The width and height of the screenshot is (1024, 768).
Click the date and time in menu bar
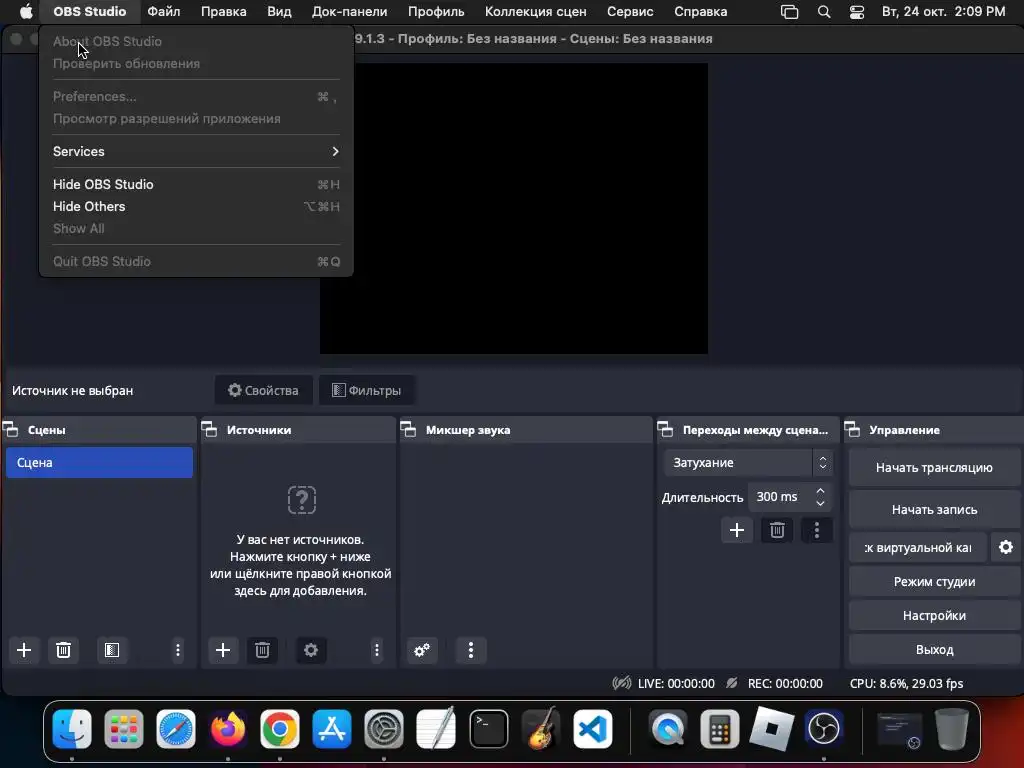pyautogui.click(x=943, y=12)
